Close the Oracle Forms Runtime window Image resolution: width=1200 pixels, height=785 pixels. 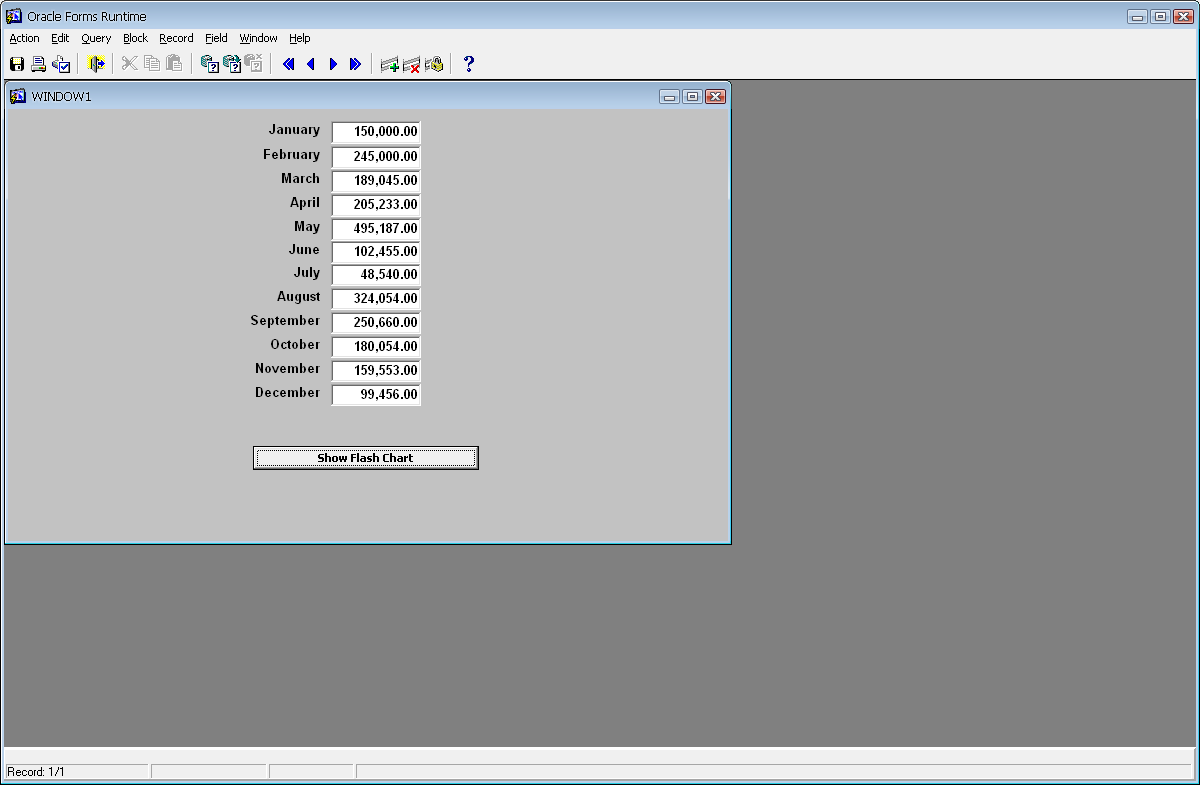1182,16
